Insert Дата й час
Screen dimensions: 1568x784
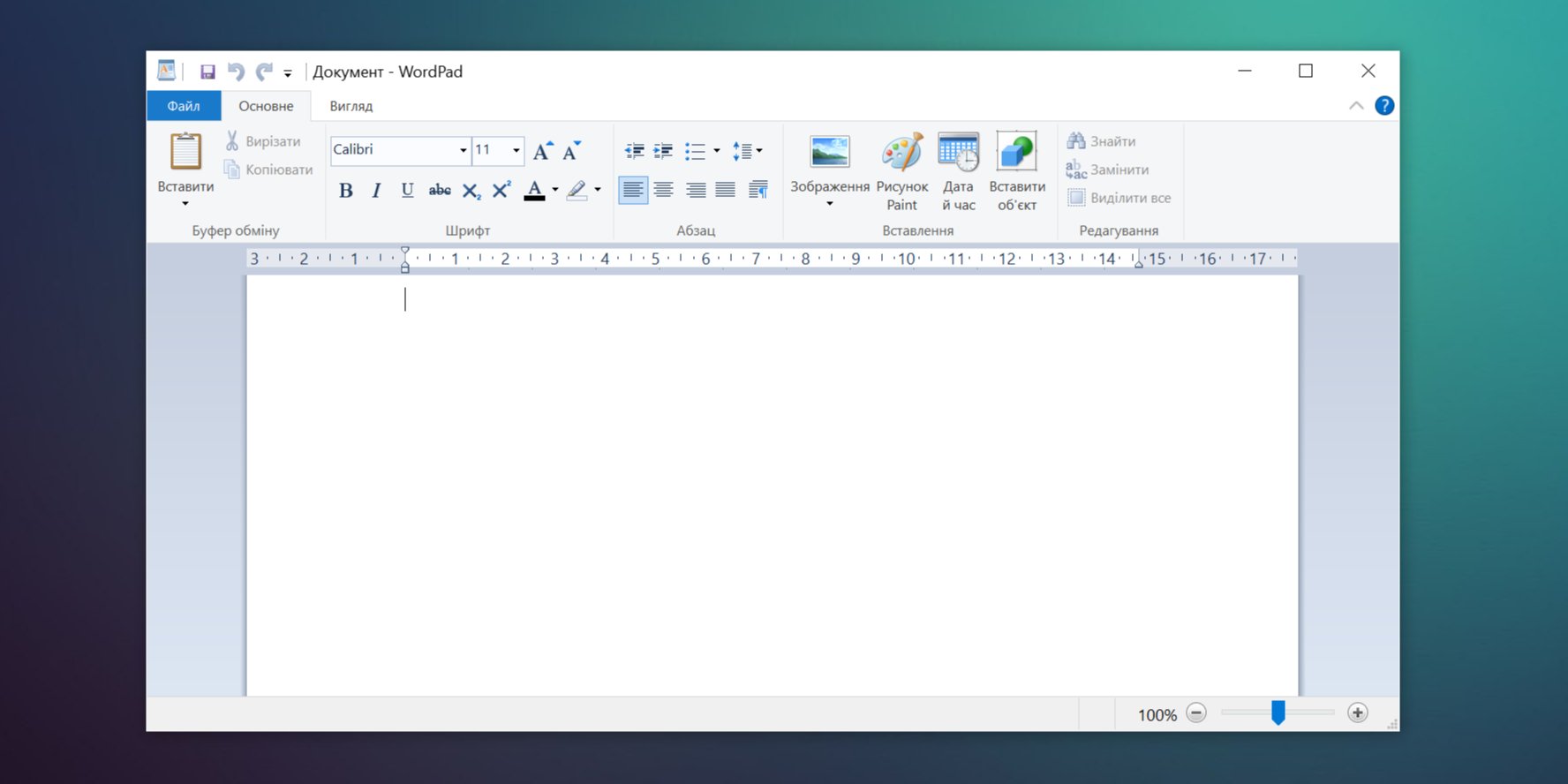[958, 172]
